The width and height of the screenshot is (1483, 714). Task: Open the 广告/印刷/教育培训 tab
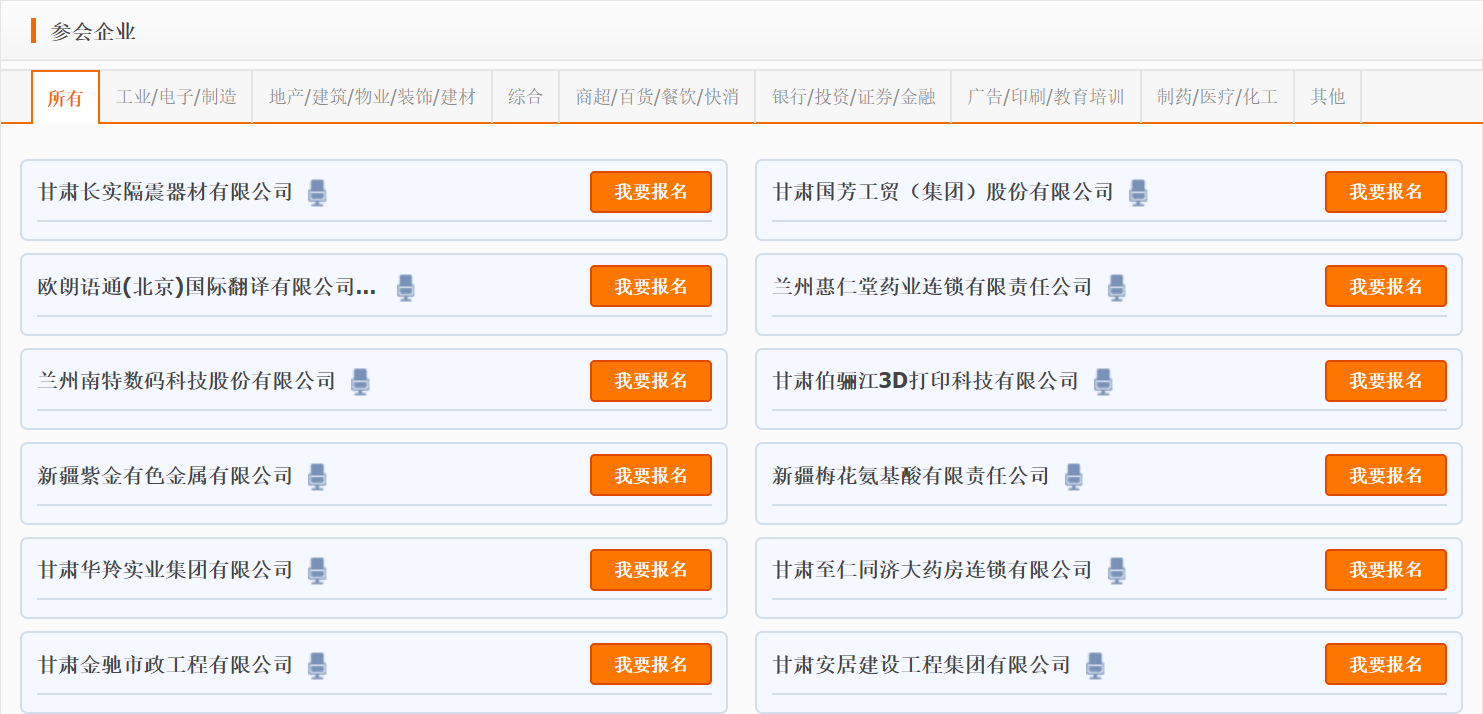click(1046, 97)
